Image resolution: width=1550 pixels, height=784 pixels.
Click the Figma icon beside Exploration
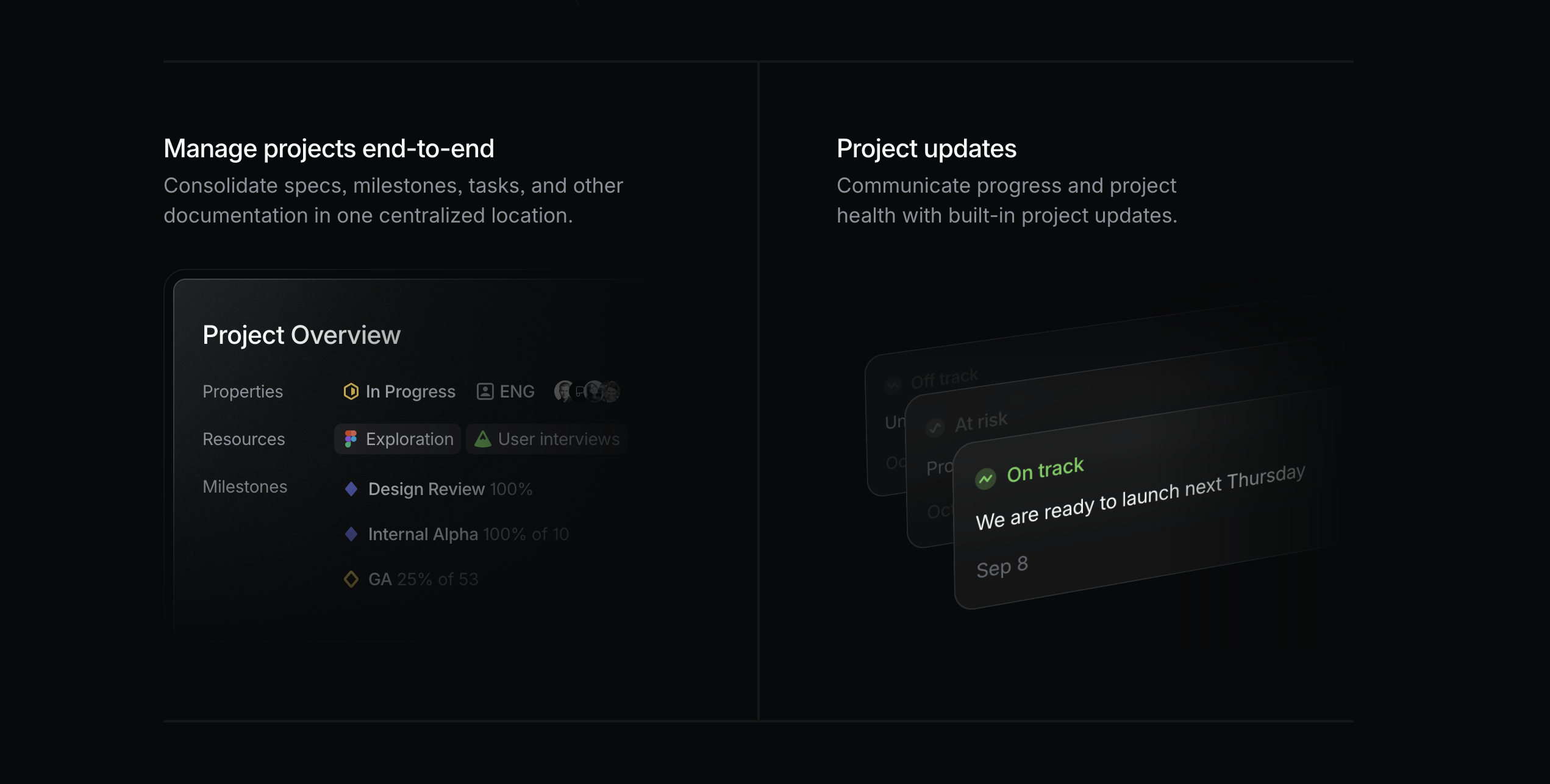point(351,439)
